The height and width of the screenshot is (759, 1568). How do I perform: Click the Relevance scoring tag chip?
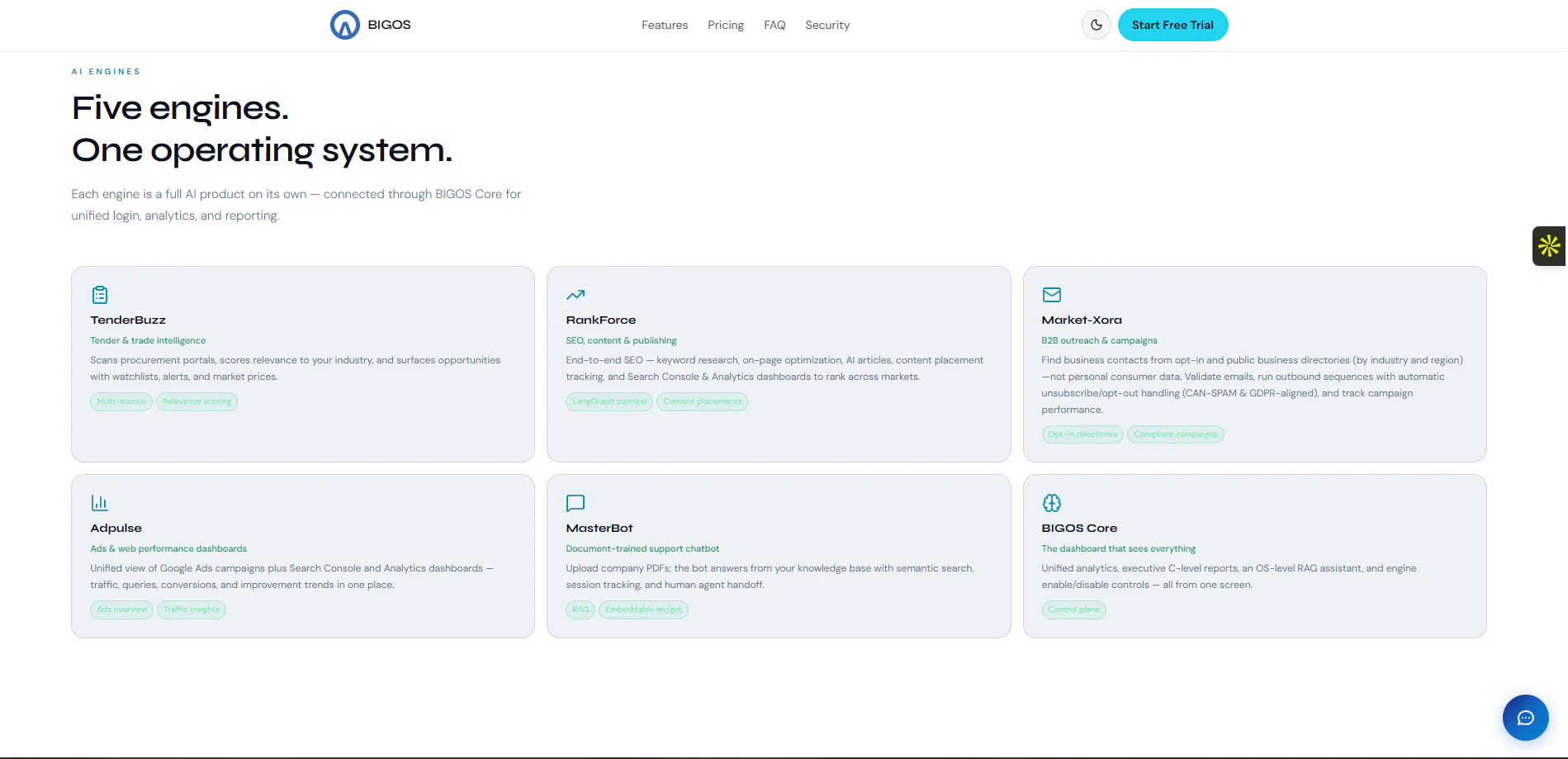click(197, 401)
